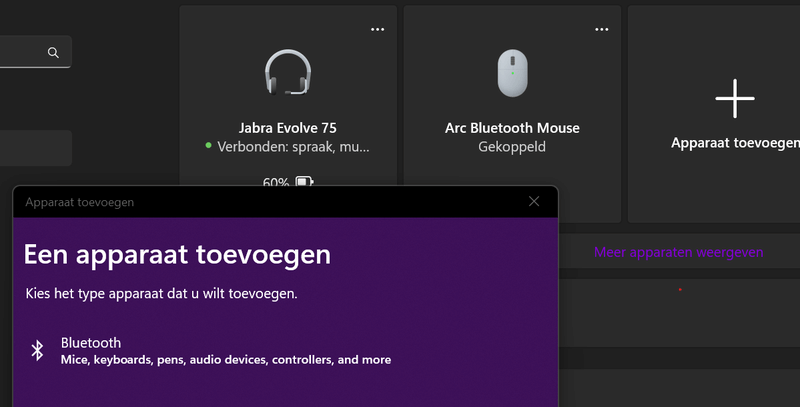800x407 pixels.
Task: Open Meer apparaten weergeven link
Action: 679,252
